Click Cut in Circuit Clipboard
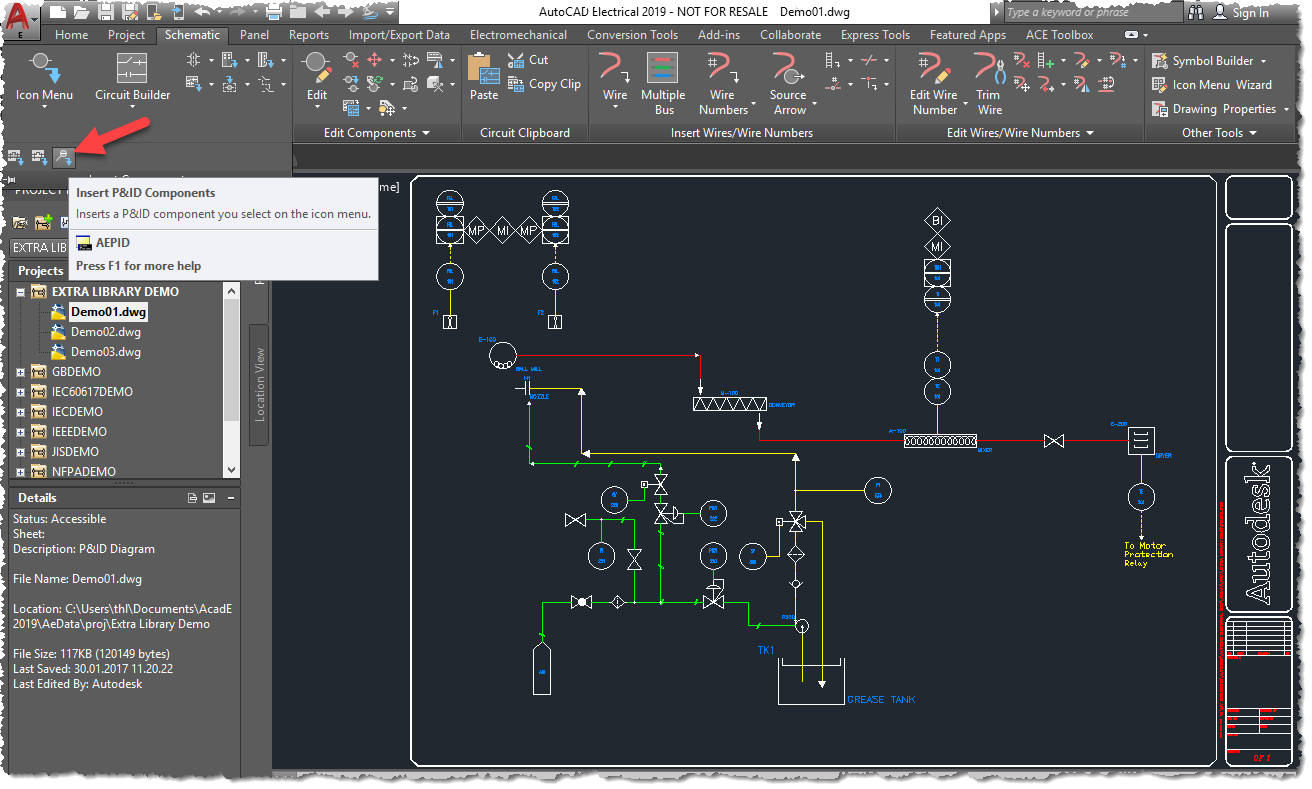The image size is (1312, 789). click(528, 60)
